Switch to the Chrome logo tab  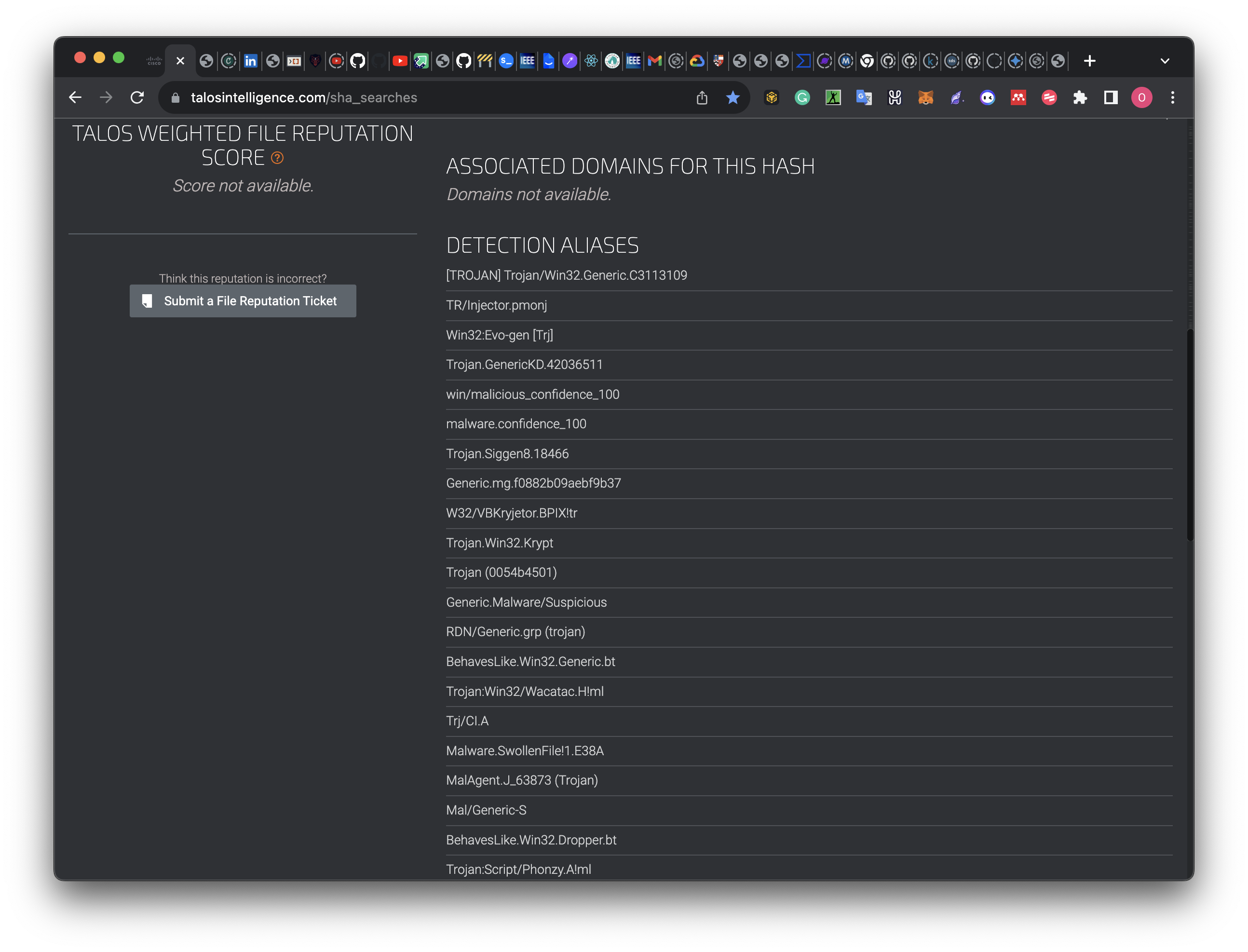(x=867, y=61)
